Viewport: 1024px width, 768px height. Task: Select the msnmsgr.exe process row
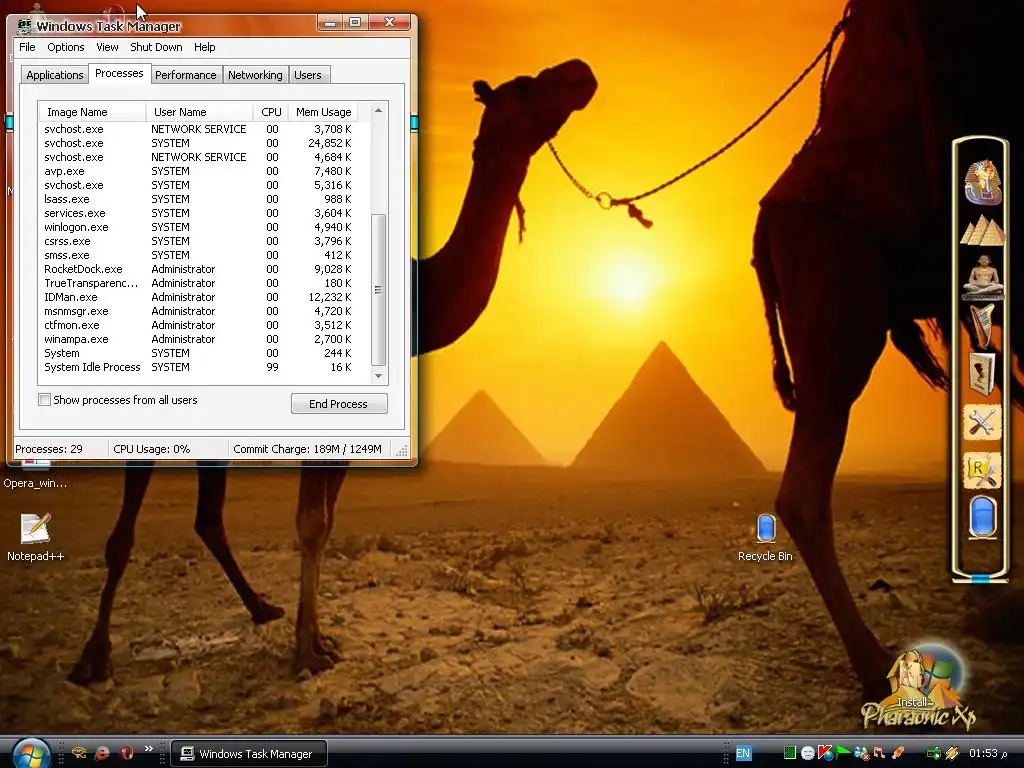point(198,312)
